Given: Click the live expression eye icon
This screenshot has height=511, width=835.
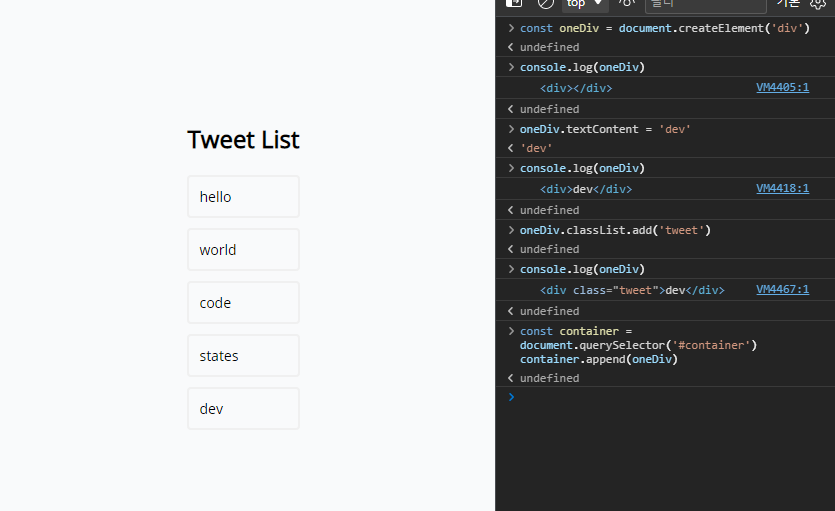Looking at the screenshot, I should [x=627, y=4].
